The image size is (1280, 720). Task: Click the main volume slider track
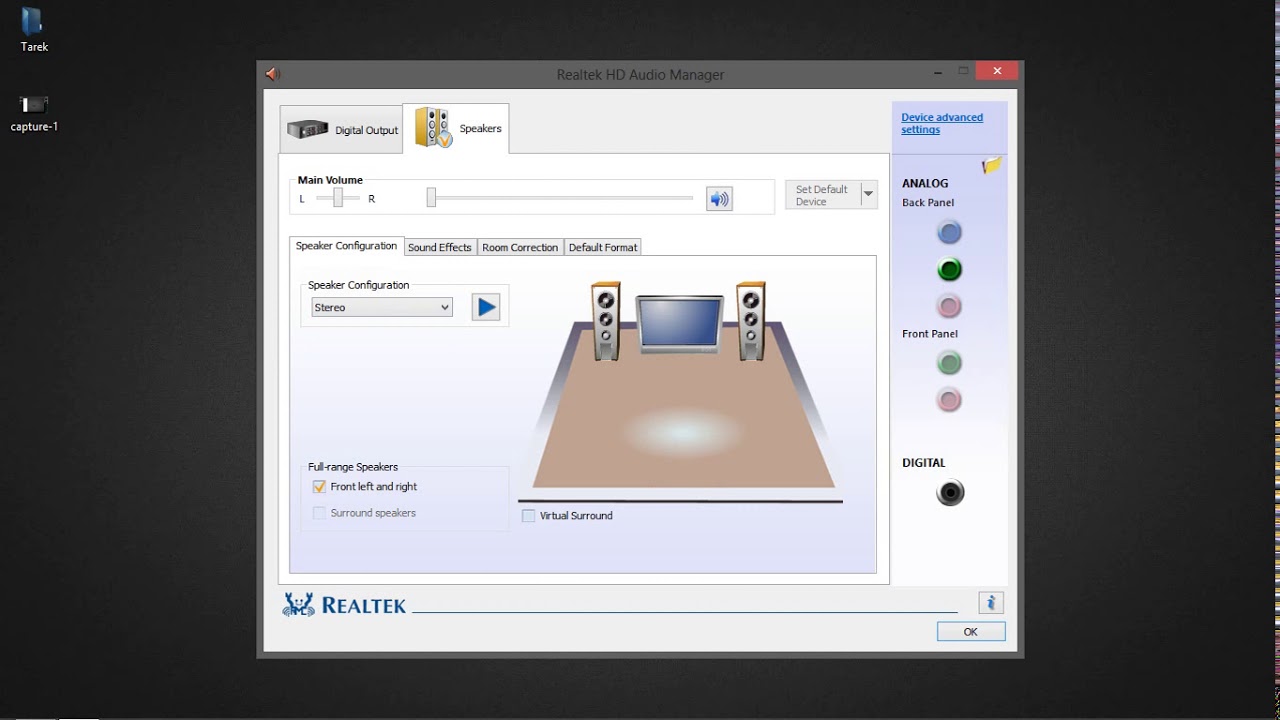click(x=560, y=198)
